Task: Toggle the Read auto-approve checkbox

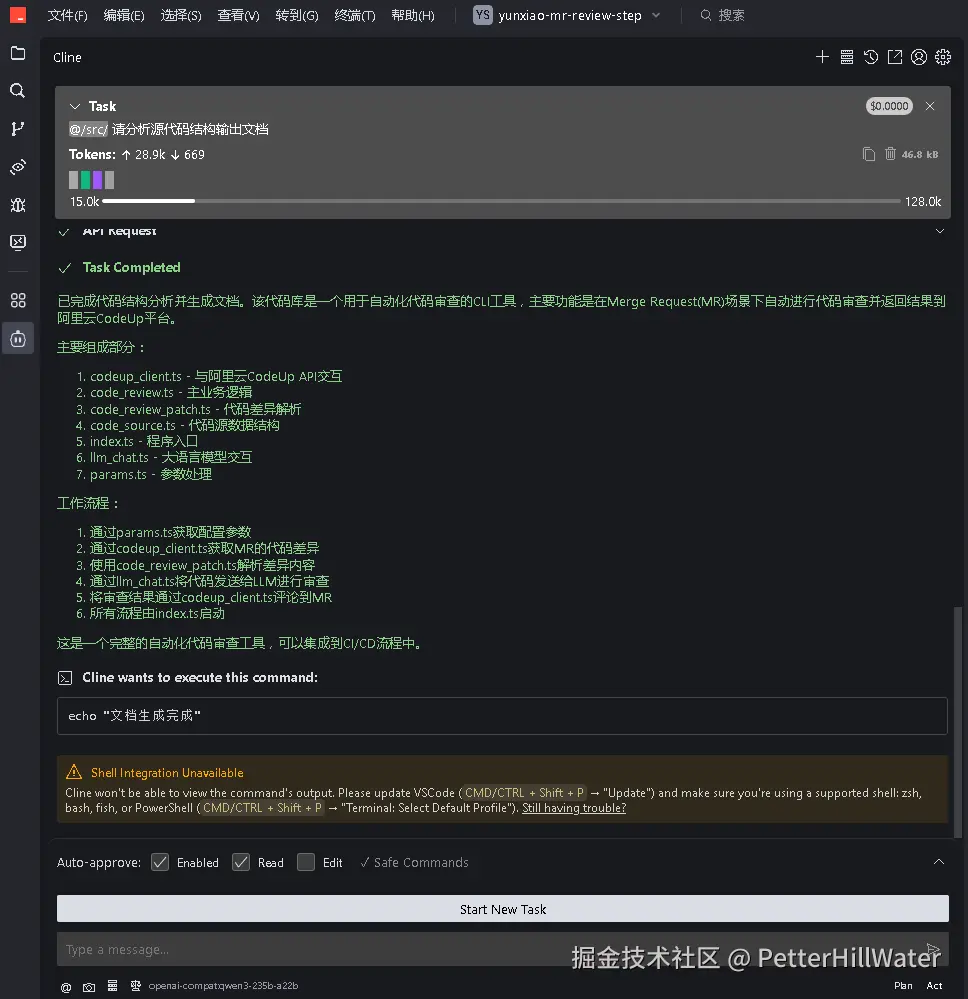Action: point(241,862)
